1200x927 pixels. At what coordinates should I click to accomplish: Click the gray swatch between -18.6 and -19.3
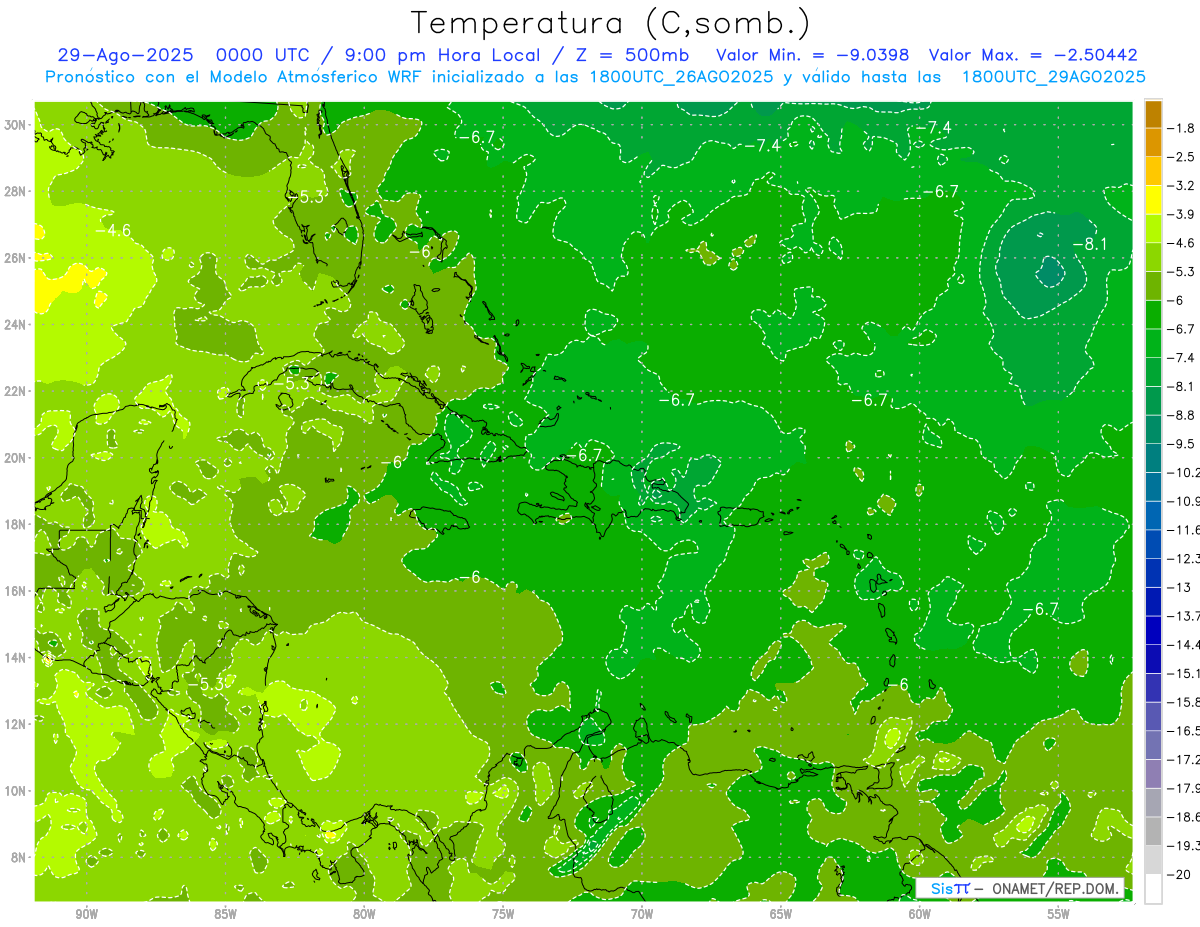(x=1153, y=831)
